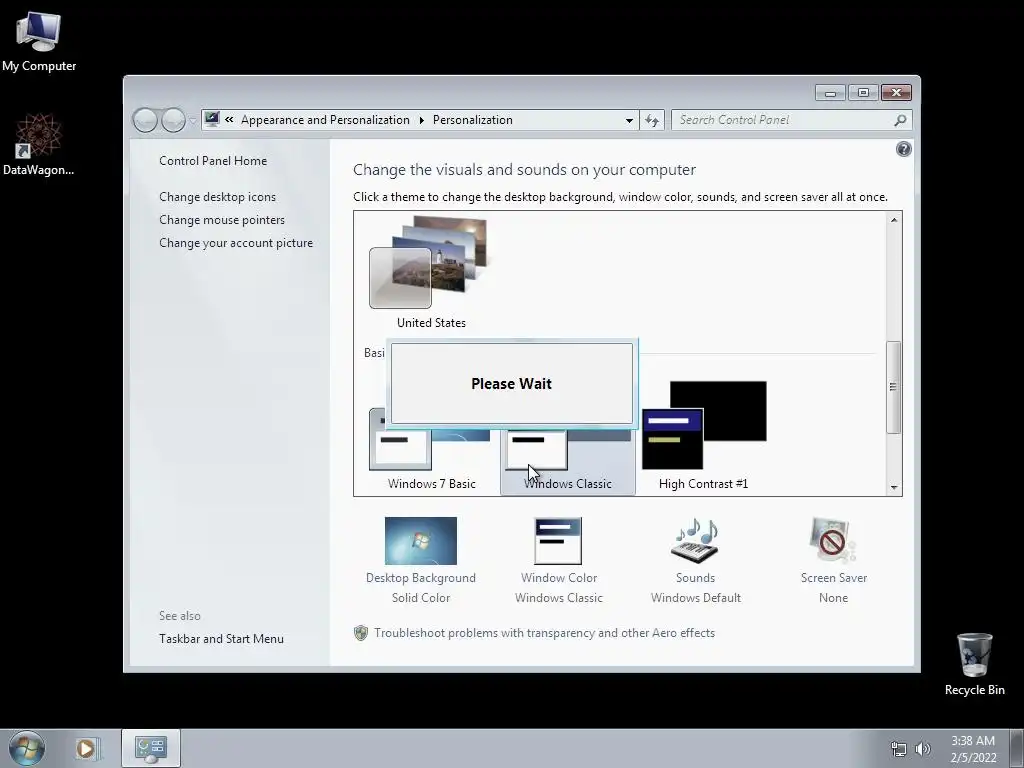The image size is (1024, 768).
Task: Click the theme list scrollbar thumb
Action: pos(894,387)
